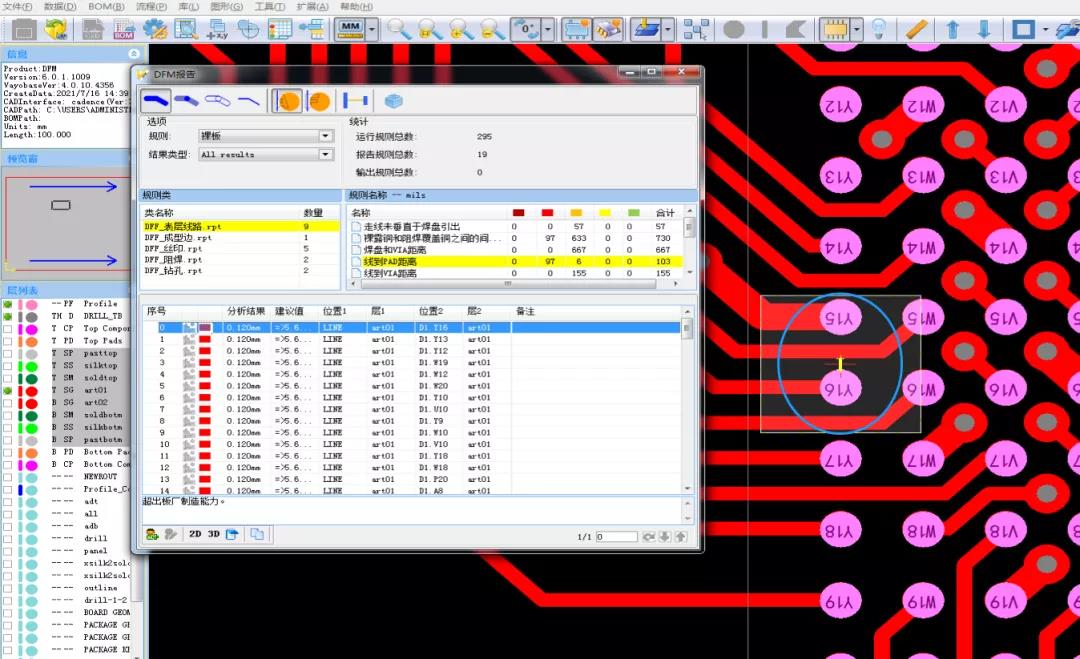The width and height of the screenshot is (1080, 659).
Task: Click the light bulb highlight icon
Action: [879, 29]
